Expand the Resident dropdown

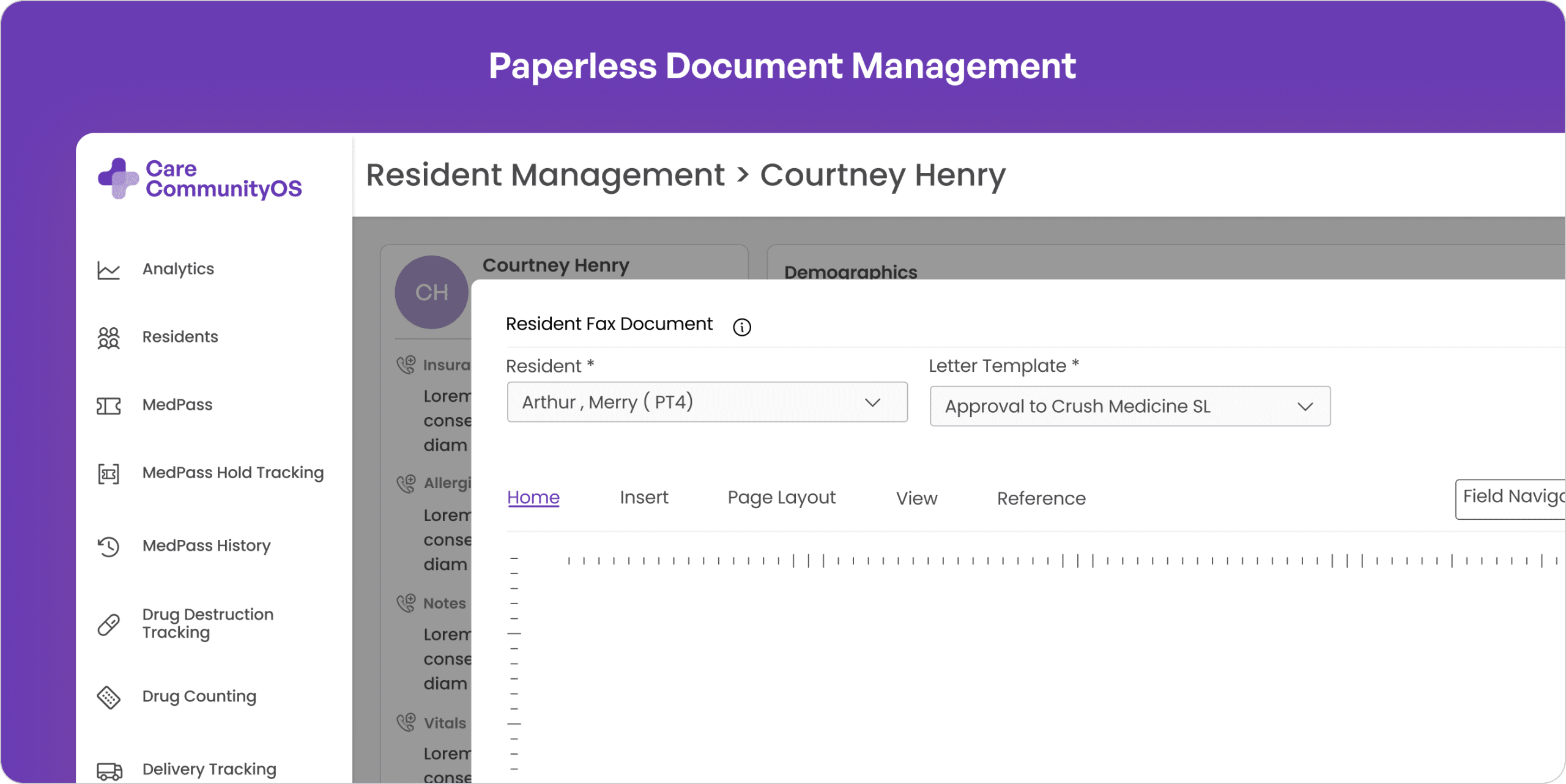point(707,402)
